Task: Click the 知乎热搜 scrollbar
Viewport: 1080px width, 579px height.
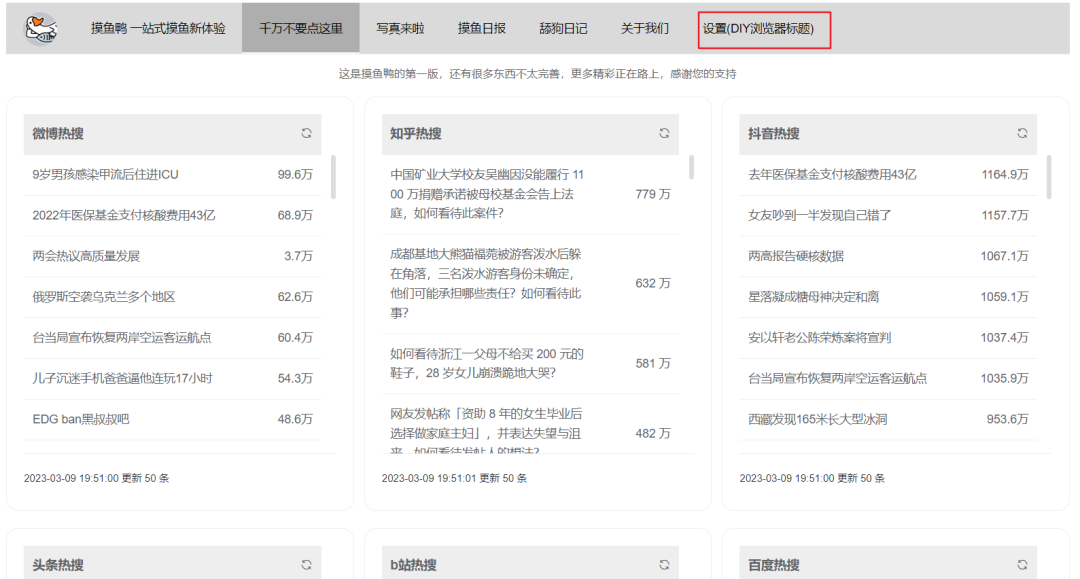Action: point(691,167)
